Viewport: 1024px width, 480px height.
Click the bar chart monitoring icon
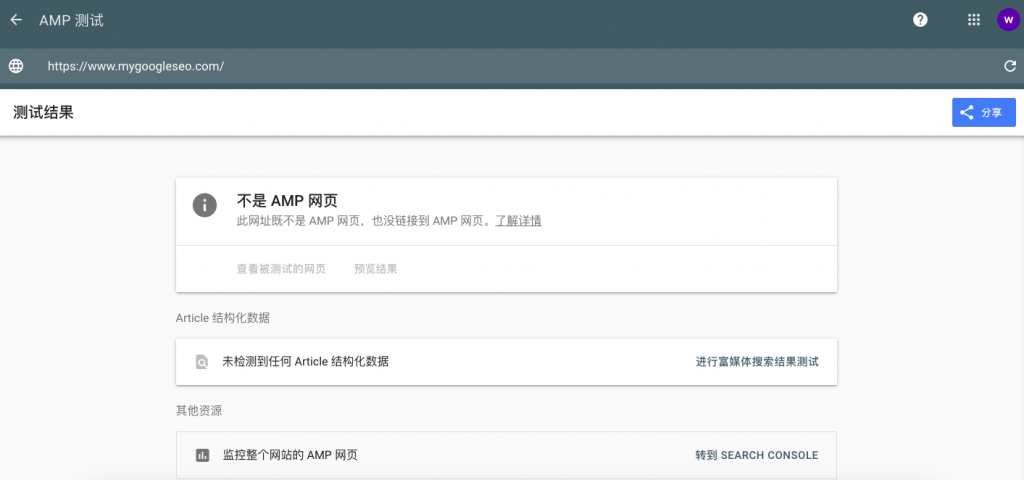[202, 455]
